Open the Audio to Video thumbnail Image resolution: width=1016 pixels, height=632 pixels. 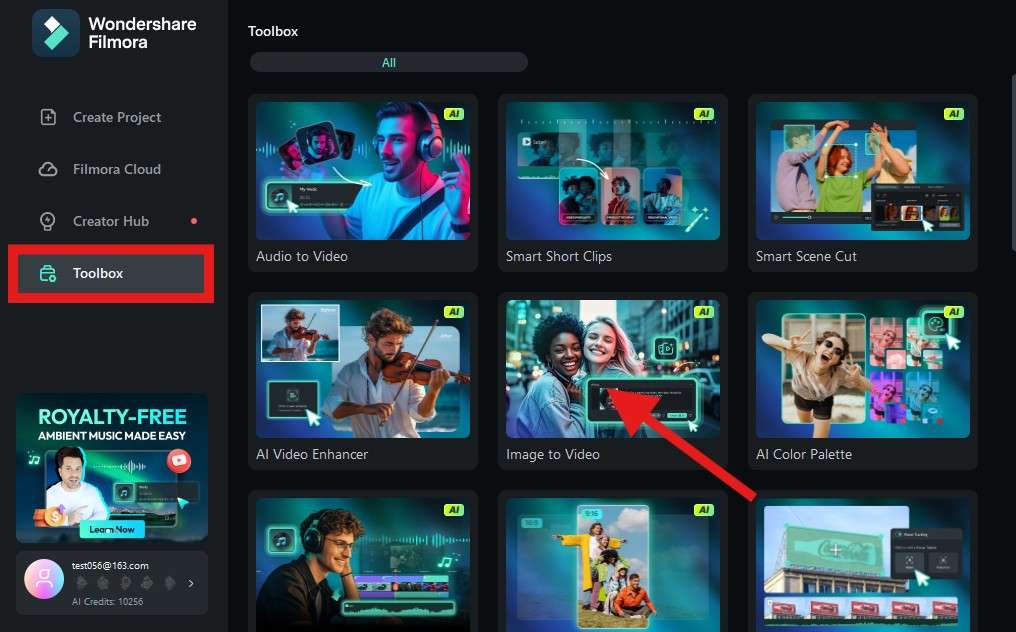click(363, 171)
